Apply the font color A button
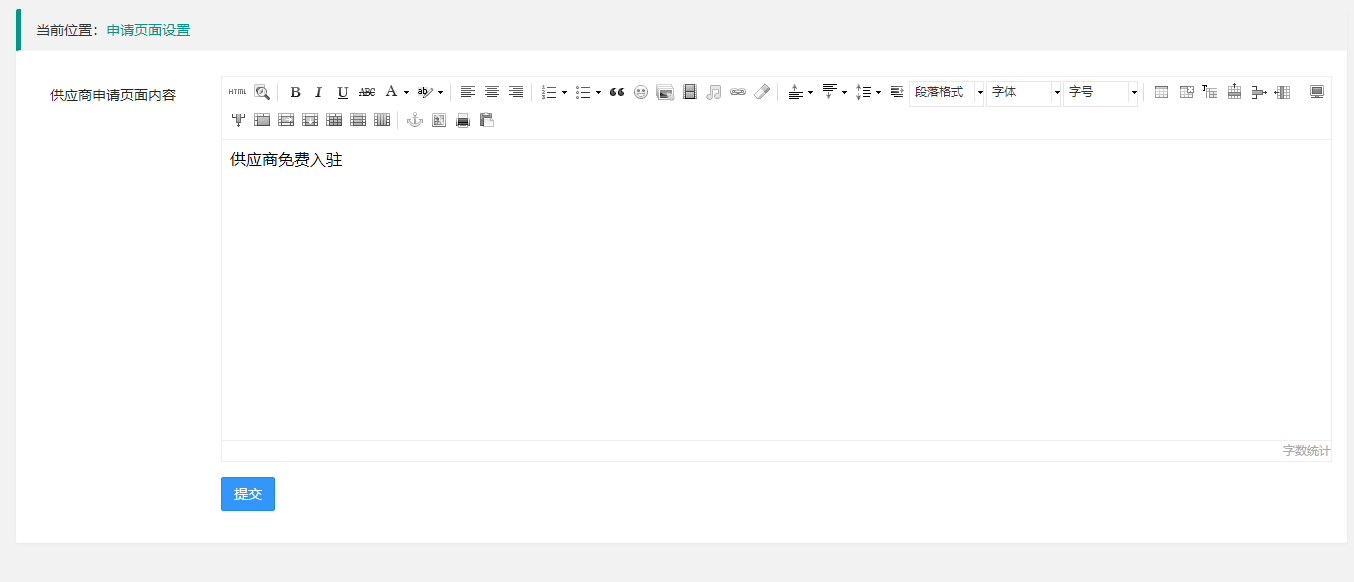 [391, 92]
